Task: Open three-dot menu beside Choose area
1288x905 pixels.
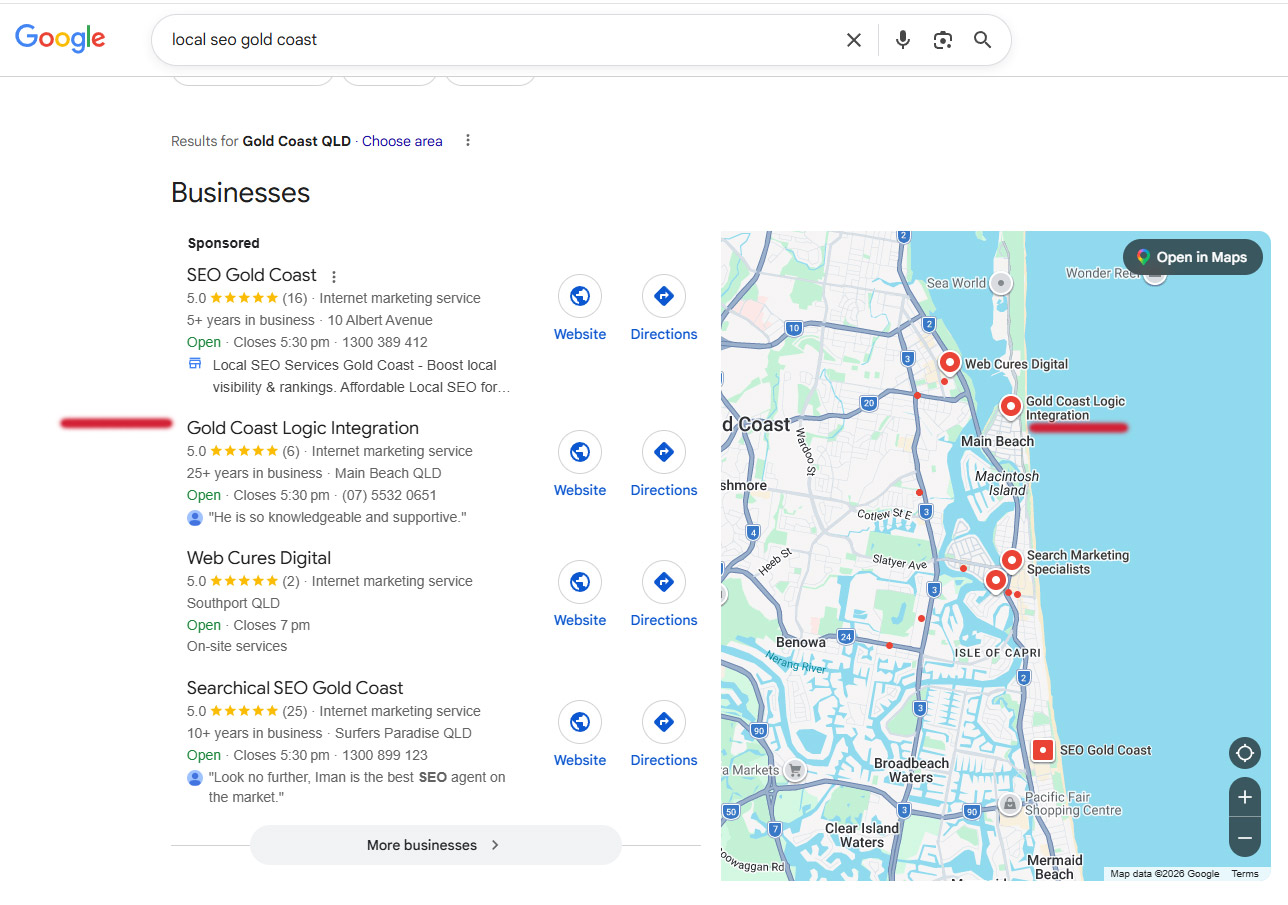Action: pyautogui.click(x=468, y=141)
